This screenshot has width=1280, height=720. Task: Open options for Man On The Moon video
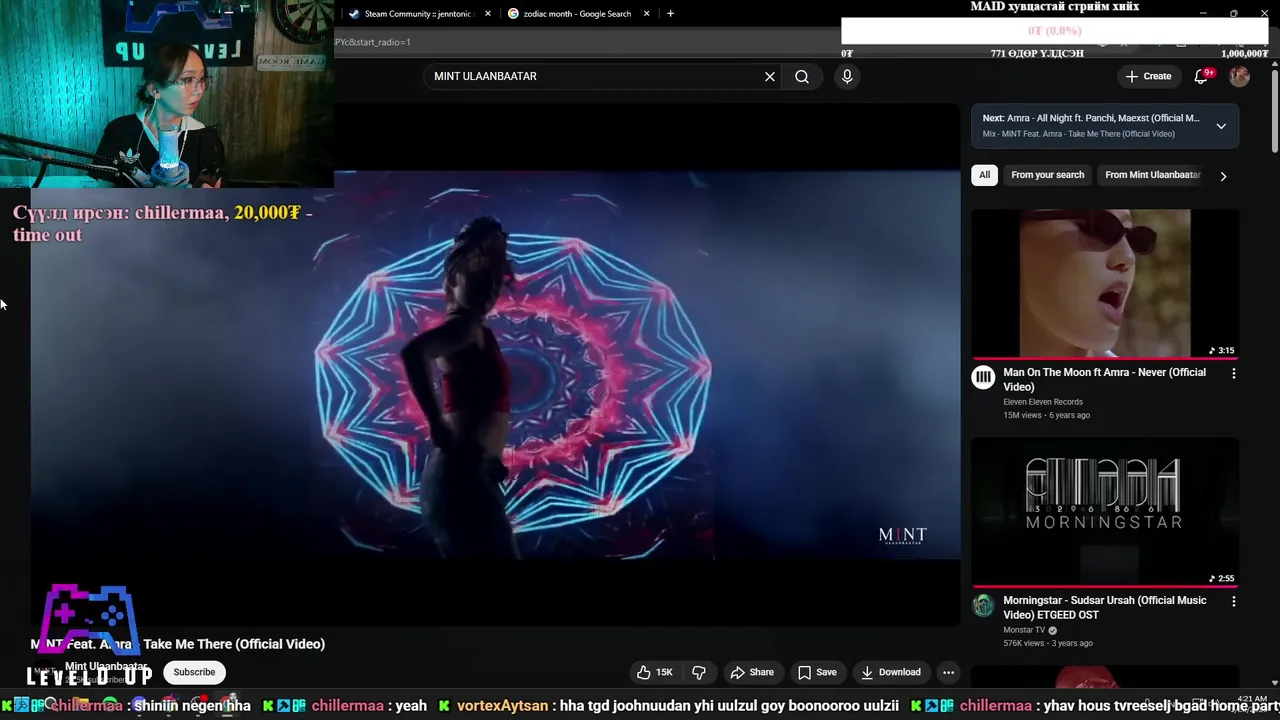click(x=1233, y=373)
